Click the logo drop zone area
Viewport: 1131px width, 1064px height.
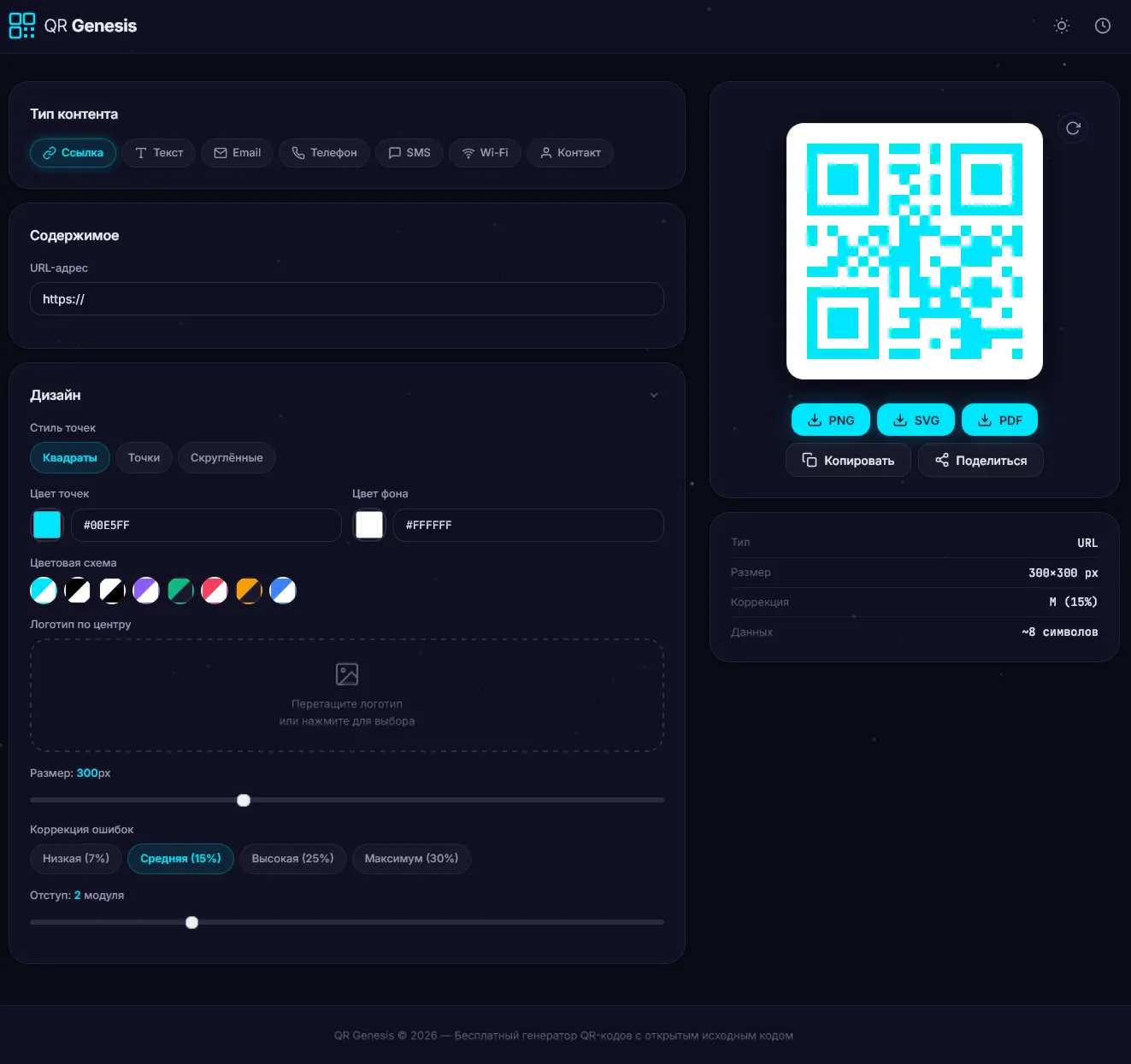coord(347,696)
